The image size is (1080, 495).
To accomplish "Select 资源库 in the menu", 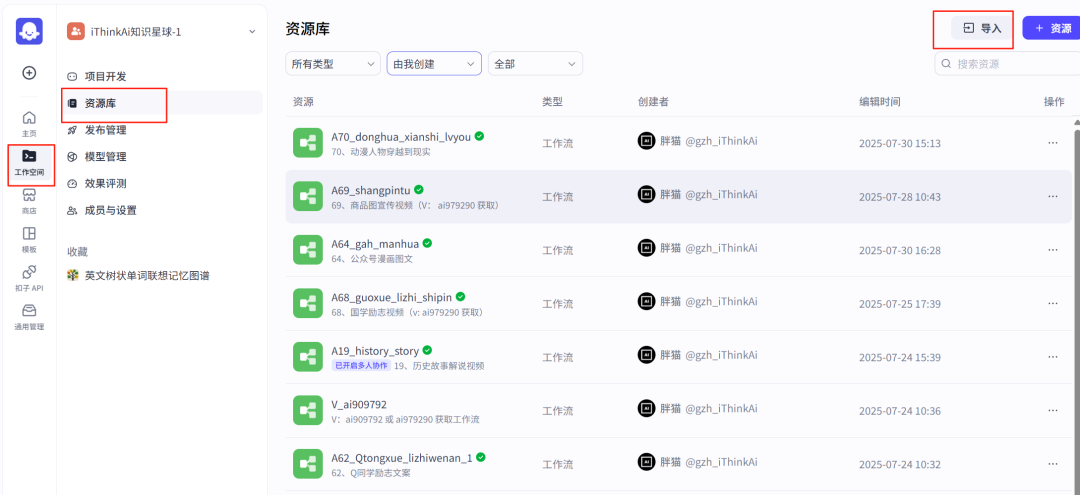I will click(162, 103).
